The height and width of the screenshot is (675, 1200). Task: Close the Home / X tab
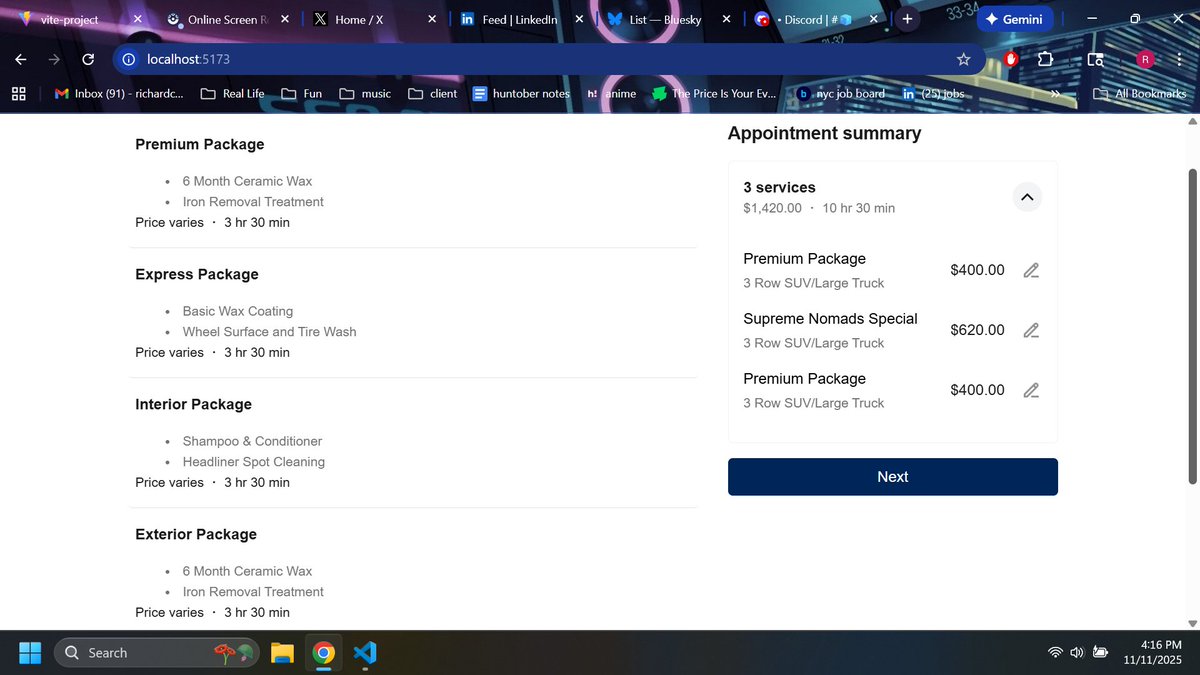click(432, 19)
